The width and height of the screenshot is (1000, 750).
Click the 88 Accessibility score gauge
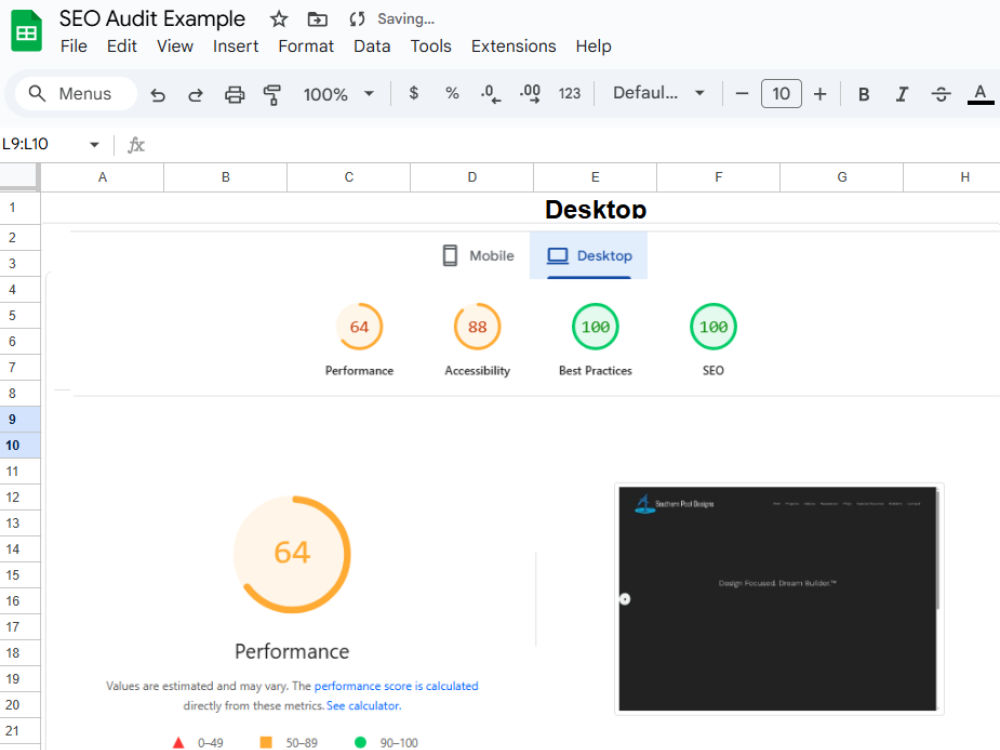tap(477, 327)
